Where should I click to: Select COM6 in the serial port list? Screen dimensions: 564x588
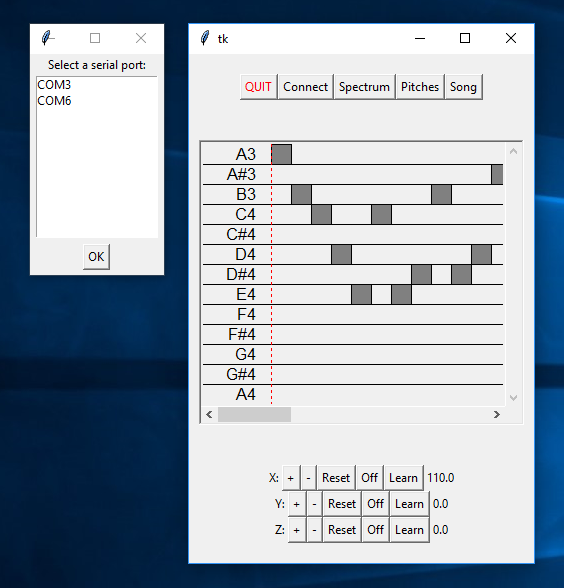click(97, 101)
